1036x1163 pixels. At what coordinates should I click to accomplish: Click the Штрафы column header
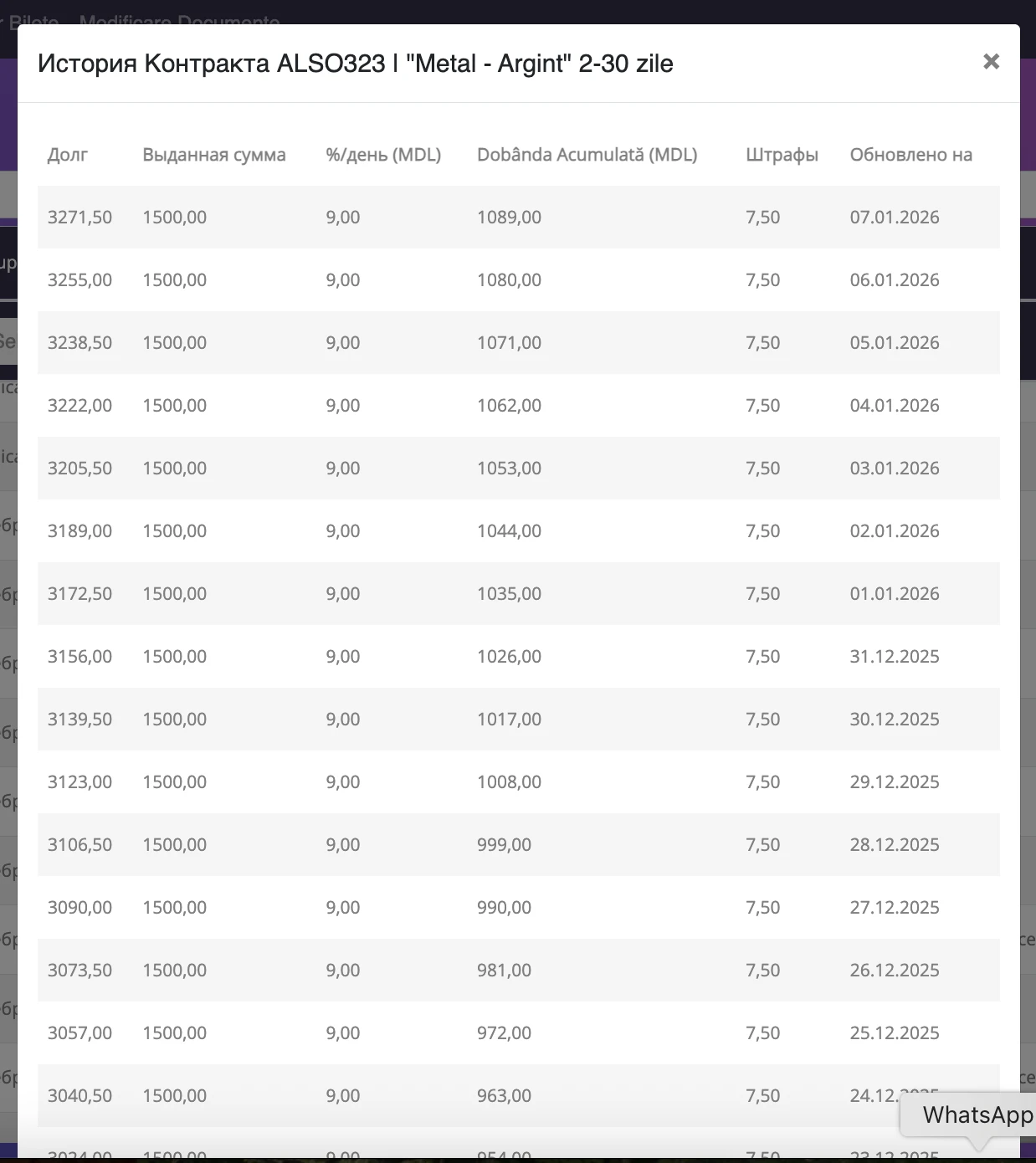782,155
